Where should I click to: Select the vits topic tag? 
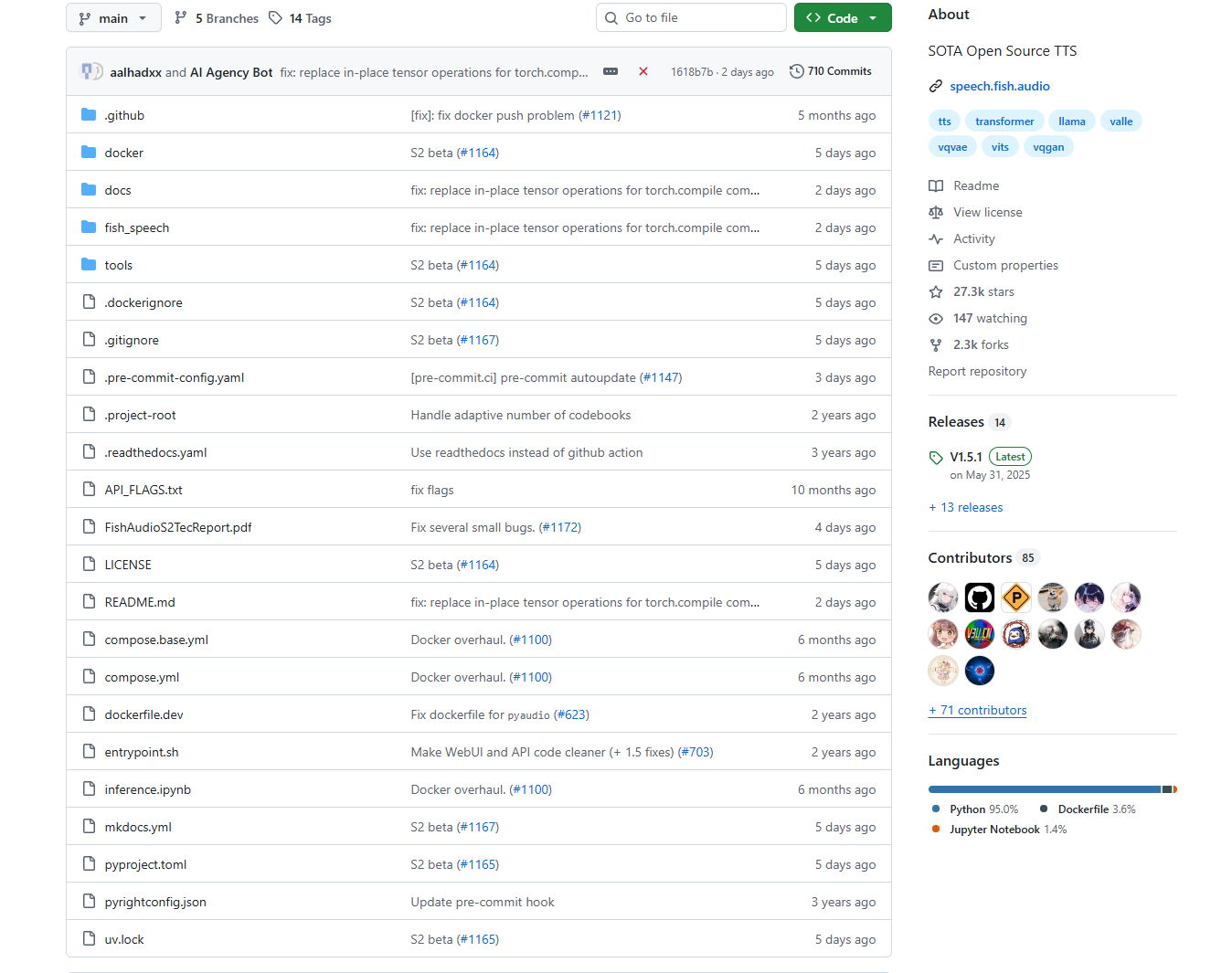pyautogui.click(x=1001, y=147)
